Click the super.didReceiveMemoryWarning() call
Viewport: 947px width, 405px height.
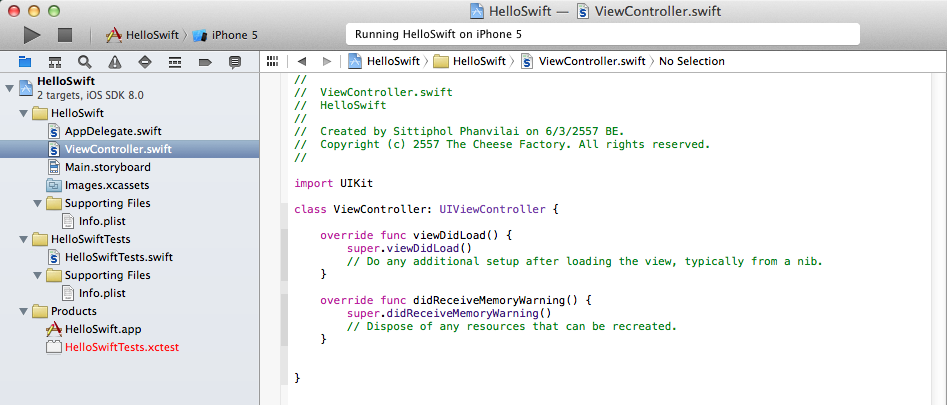[449, 313]
